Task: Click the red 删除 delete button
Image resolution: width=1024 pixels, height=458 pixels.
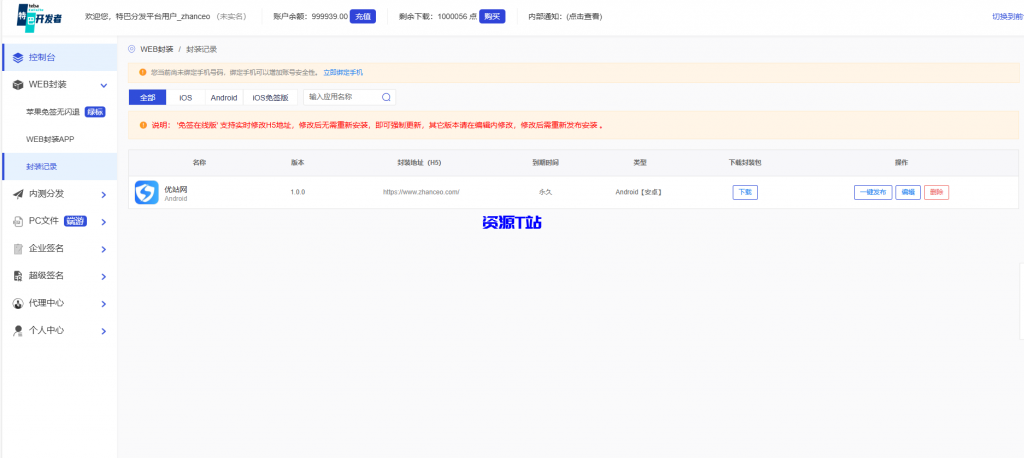Action: tap(936, 193)
